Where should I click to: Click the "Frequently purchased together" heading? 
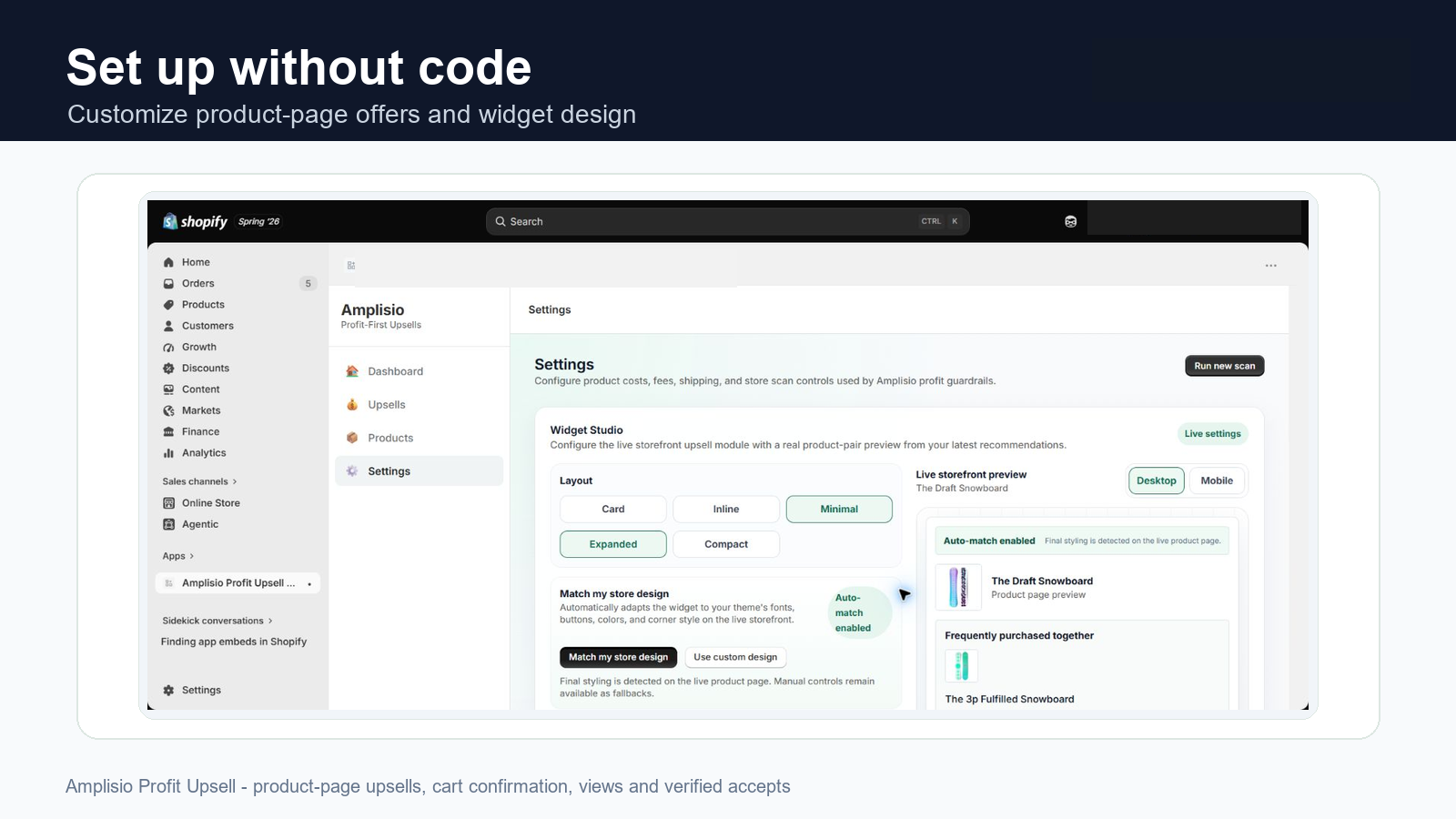click(1019, 636)
